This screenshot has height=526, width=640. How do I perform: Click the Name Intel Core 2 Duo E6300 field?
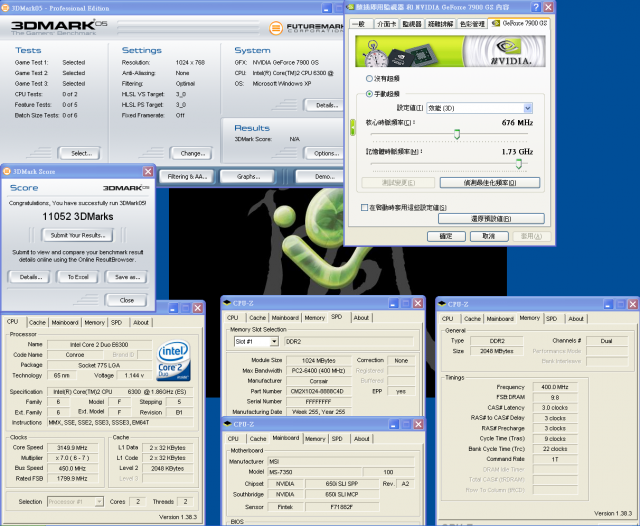click(99, 345)
